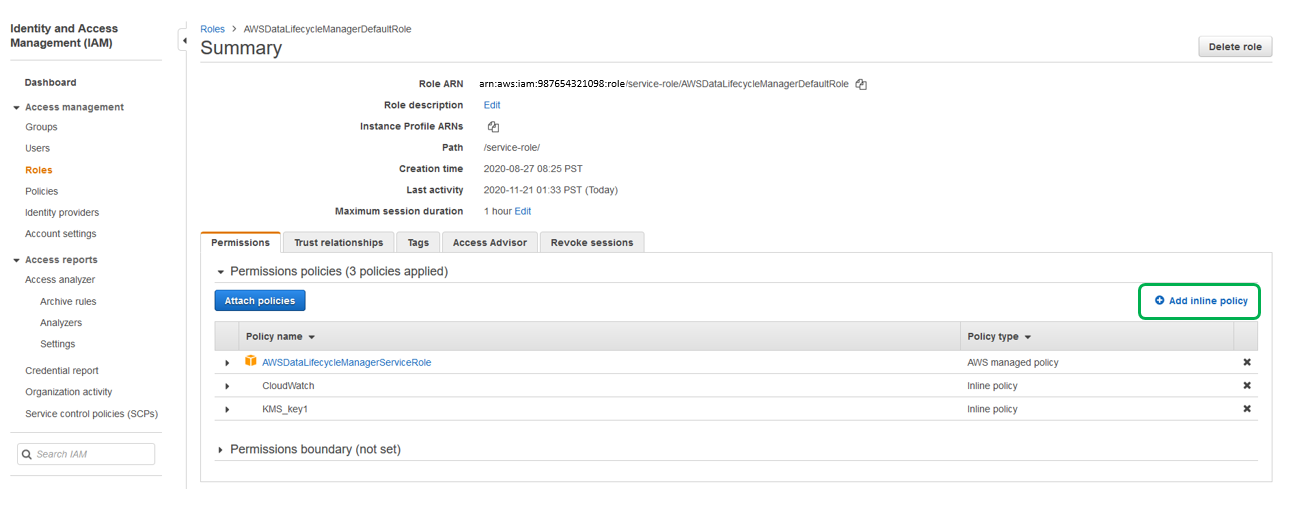The image size is (1293, 510).
Task: Open Access analyzer in sidebar
Action: coord(60,280)
